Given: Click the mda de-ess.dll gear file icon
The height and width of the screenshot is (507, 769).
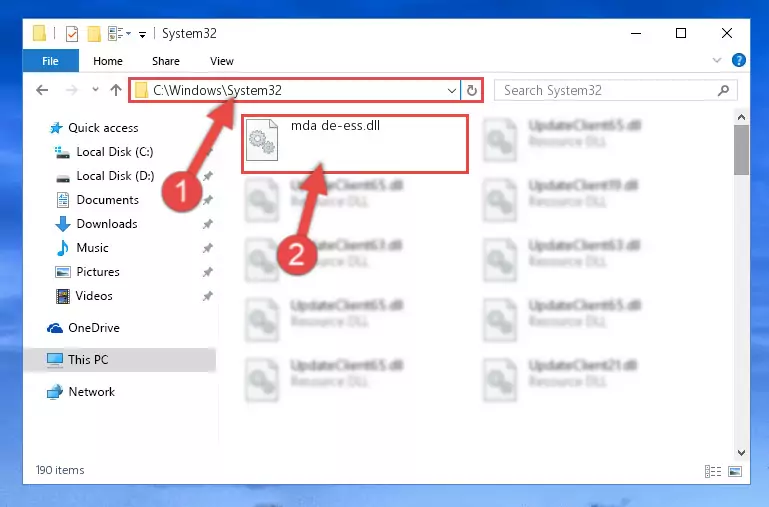Looking at the screenshot, I should pos(262,140).
